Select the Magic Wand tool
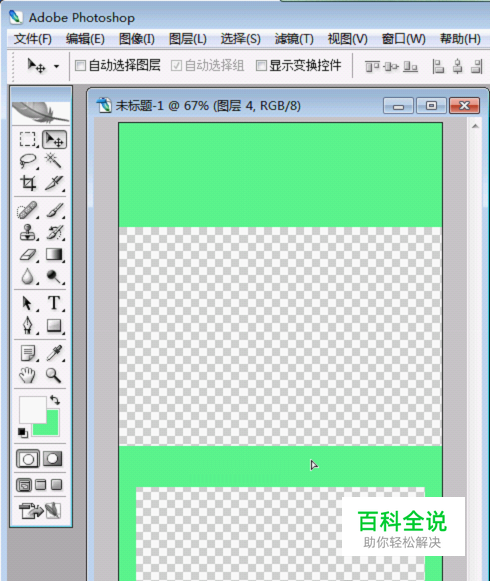490x581 pixels. tap(54, 161)
